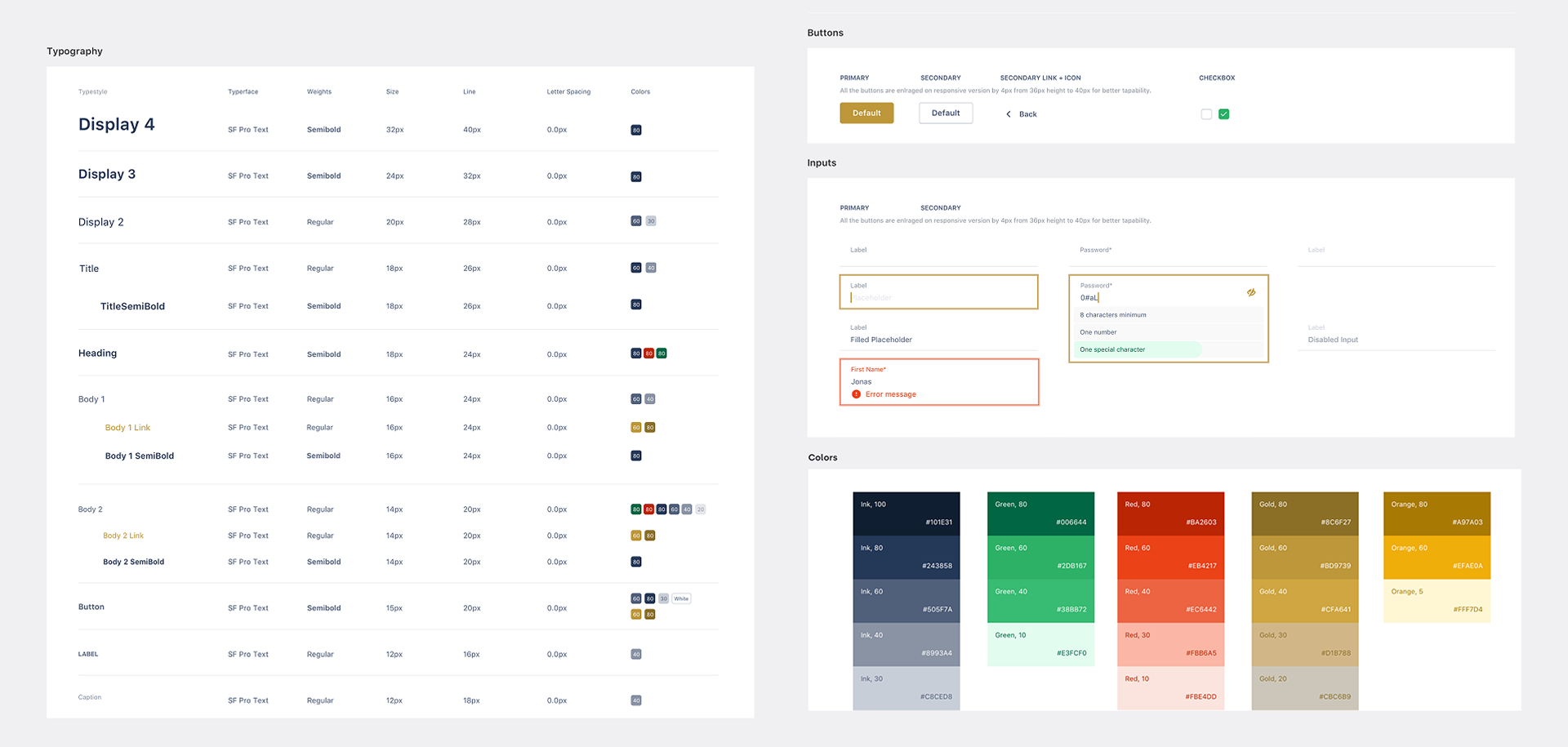Viewport: 1568px width, 747px height.
Task: Choose the Orange, 5 #FFF7D4 swatch
Action: [x=1437, y=601]
